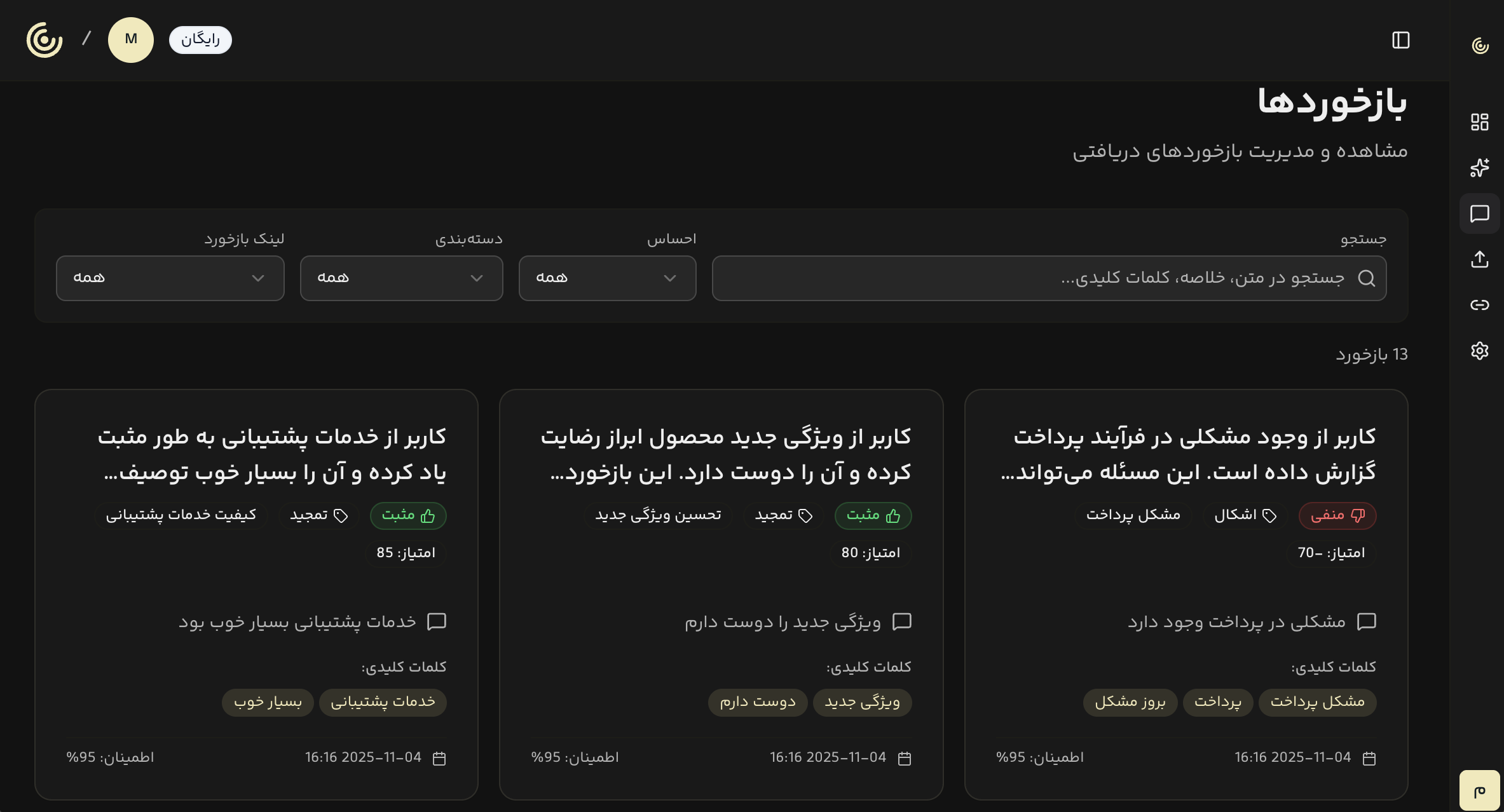Click inside the search input field
Image resolution: width=1504 pixels, height=812 pixels.
[x=1049, y=278]
